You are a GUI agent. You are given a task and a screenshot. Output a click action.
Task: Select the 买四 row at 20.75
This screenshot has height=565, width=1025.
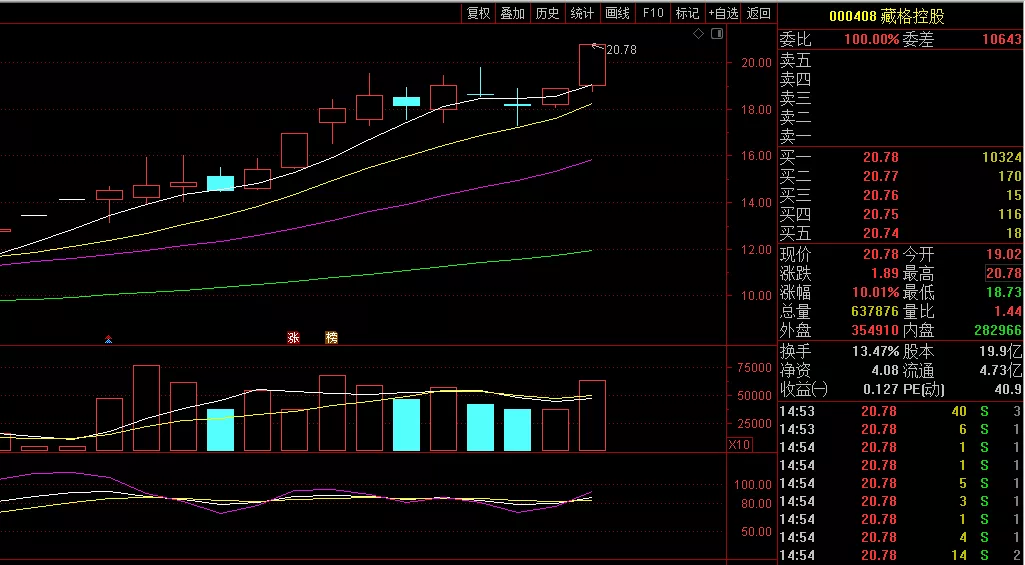(901, 214)
